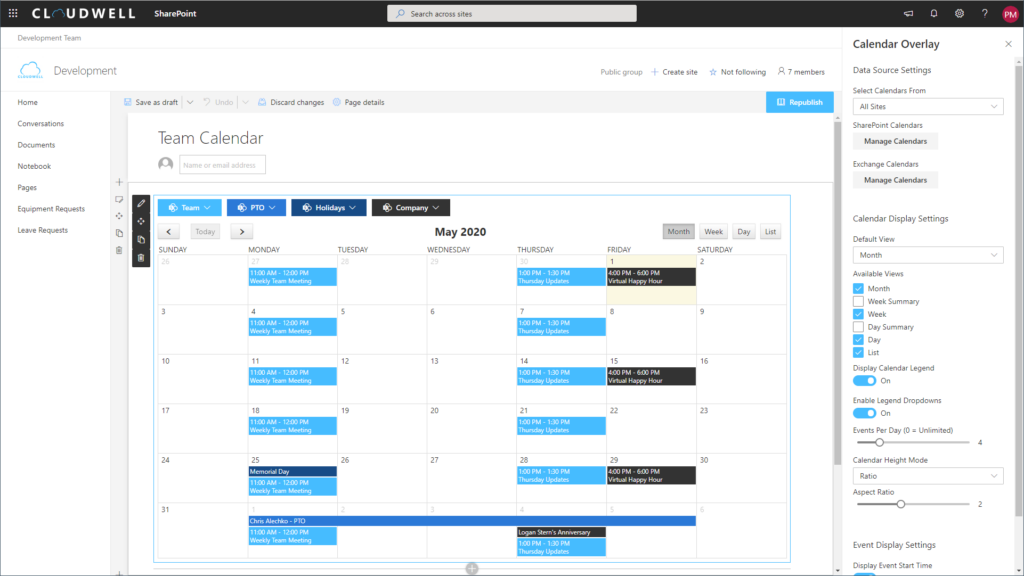Click the move web part icon
This screenshot has width=1024, height=576.
coord(141,221)
